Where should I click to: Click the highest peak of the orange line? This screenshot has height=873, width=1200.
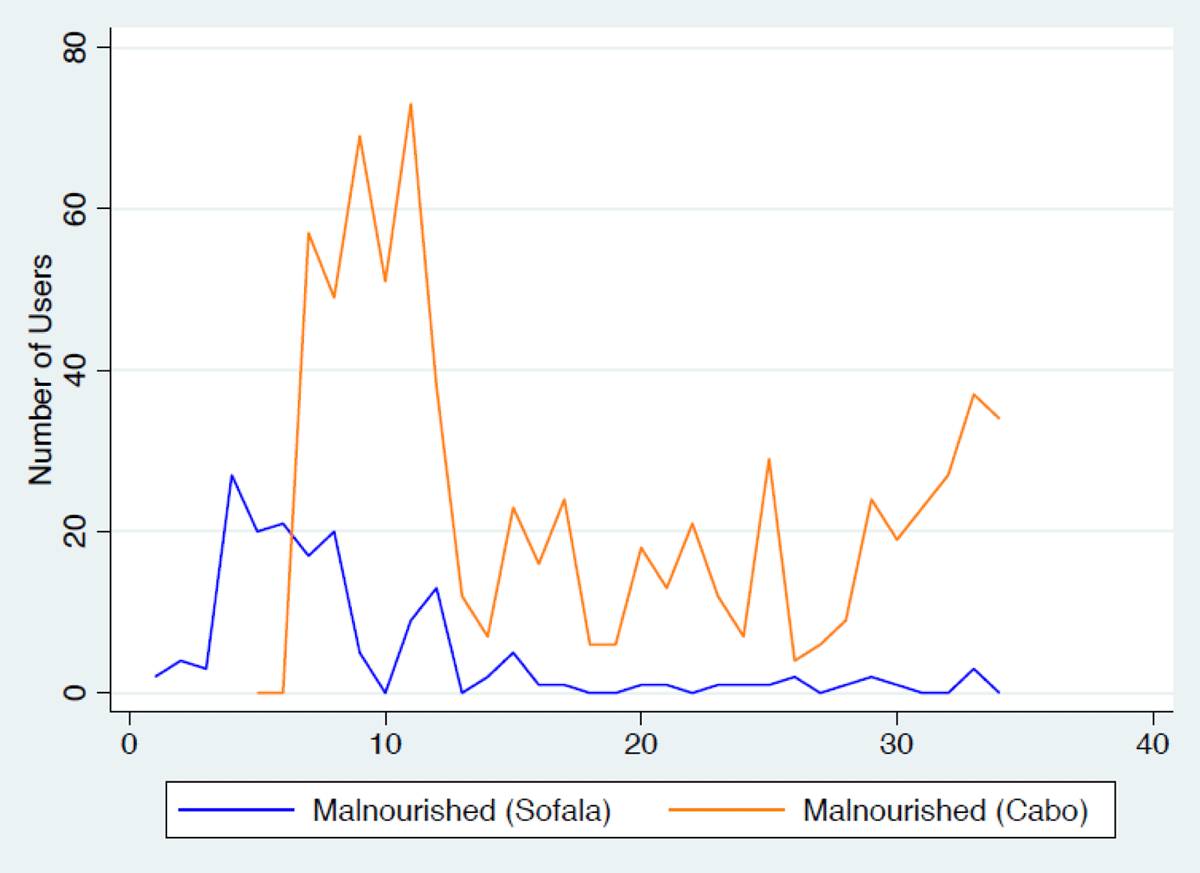411,105
